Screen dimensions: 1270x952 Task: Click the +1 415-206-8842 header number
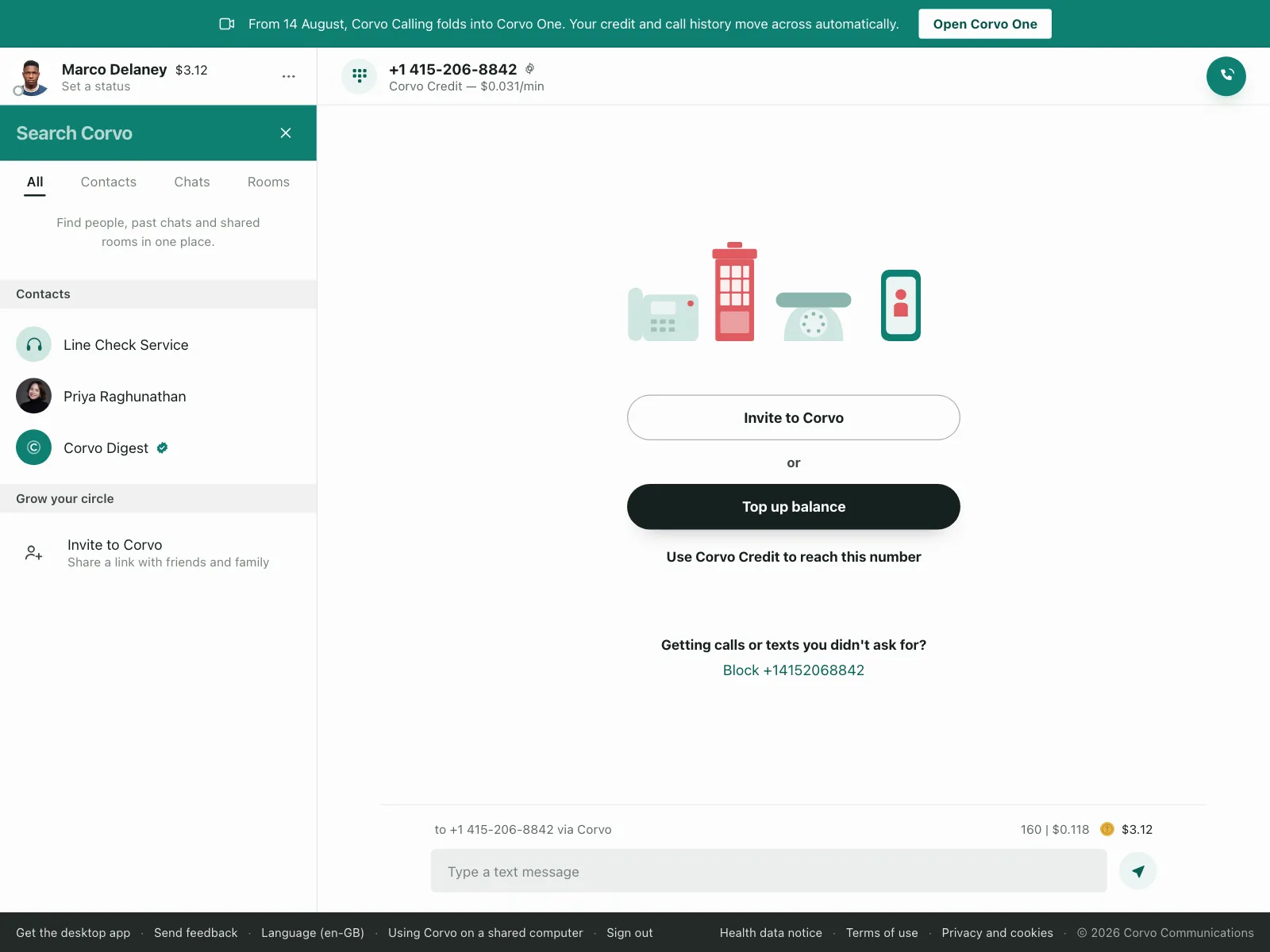pyautogui.click(x=453, y=69)
